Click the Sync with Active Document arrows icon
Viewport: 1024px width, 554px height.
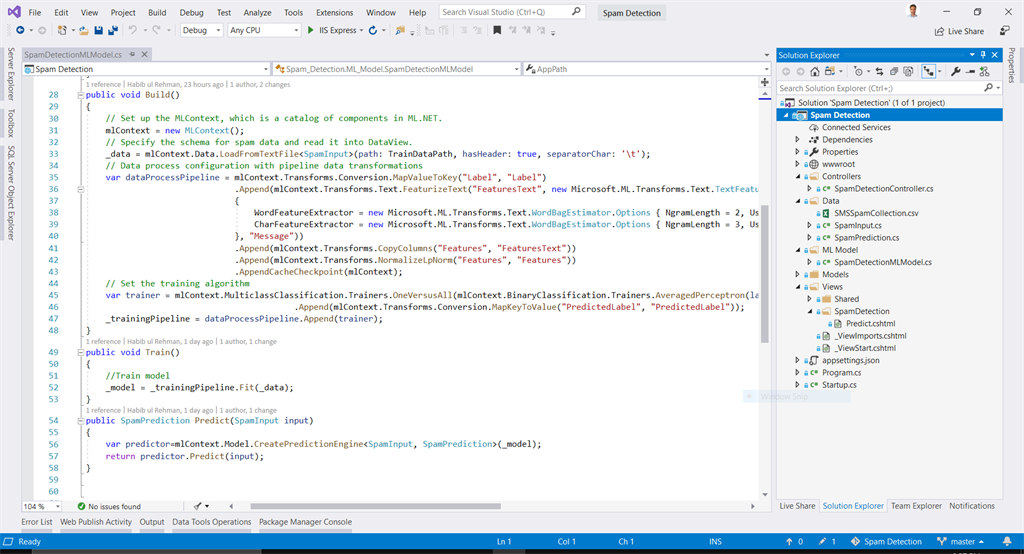pyautogui.click(x=878, y=72)
